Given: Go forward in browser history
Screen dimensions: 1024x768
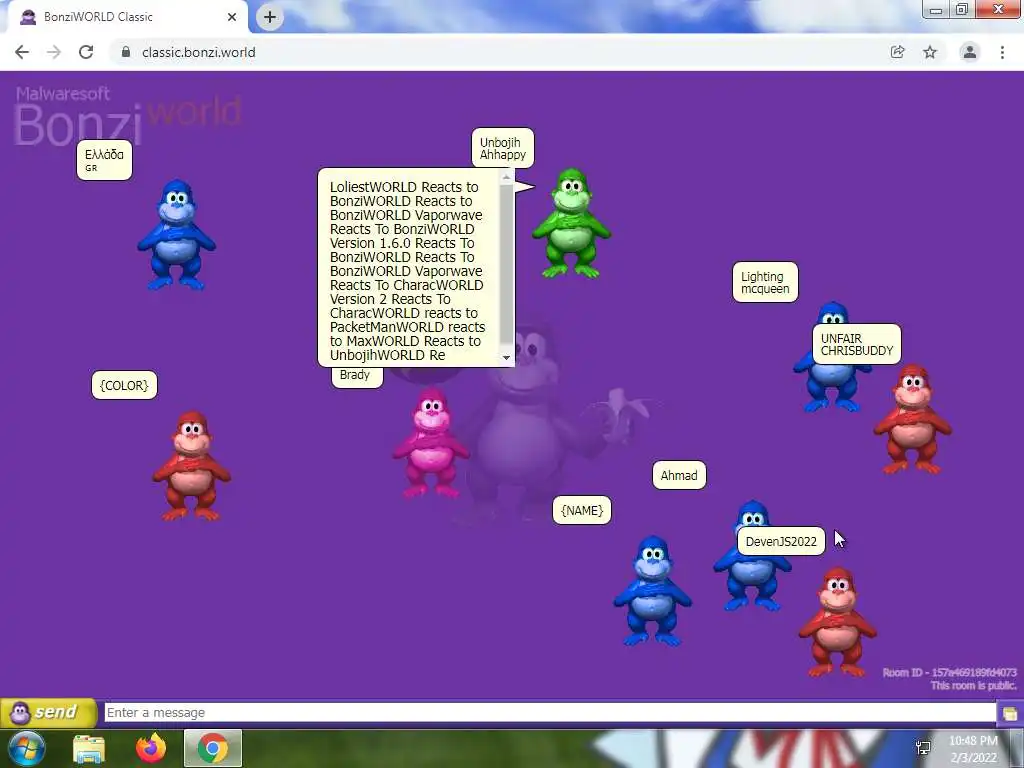Looking at the screenshot, I should (54, 52).
